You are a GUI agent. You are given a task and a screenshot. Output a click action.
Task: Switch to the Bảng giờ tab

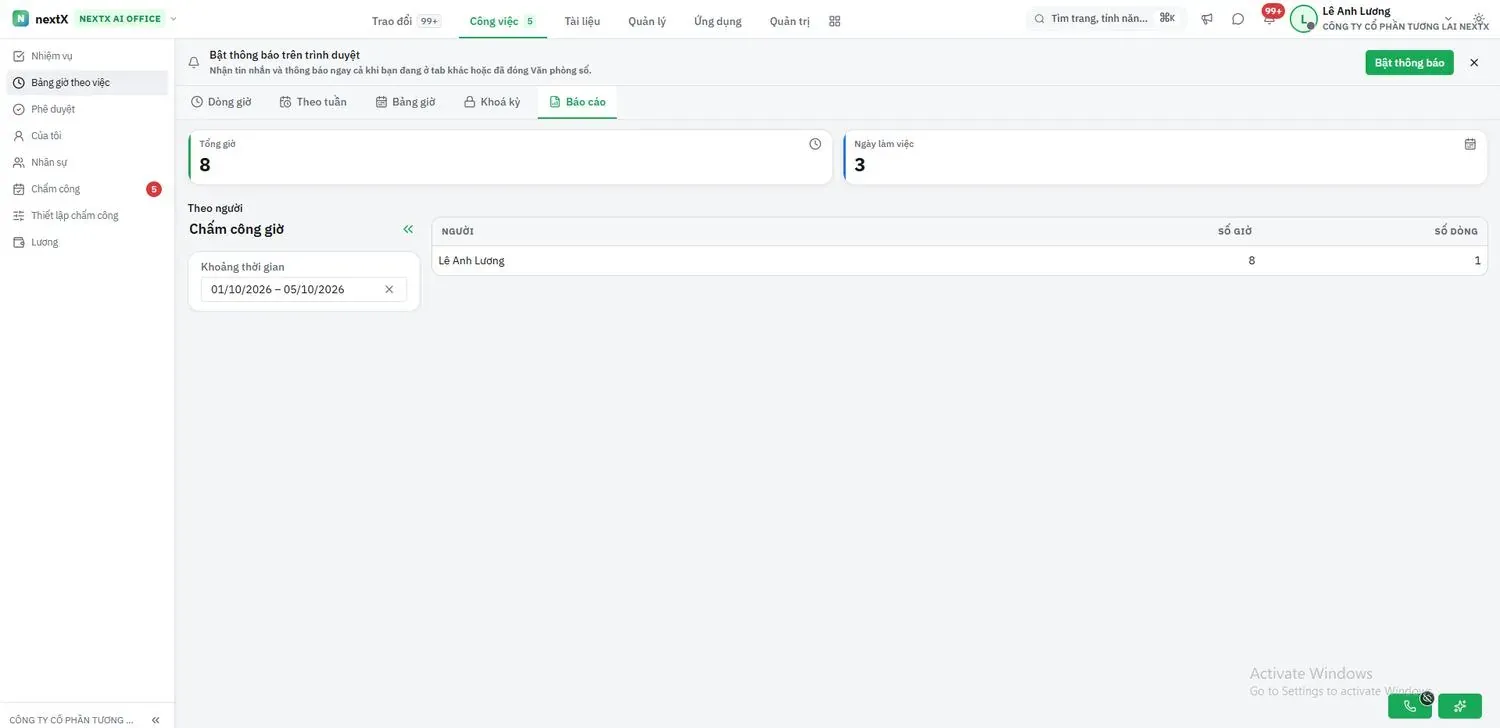406,102
